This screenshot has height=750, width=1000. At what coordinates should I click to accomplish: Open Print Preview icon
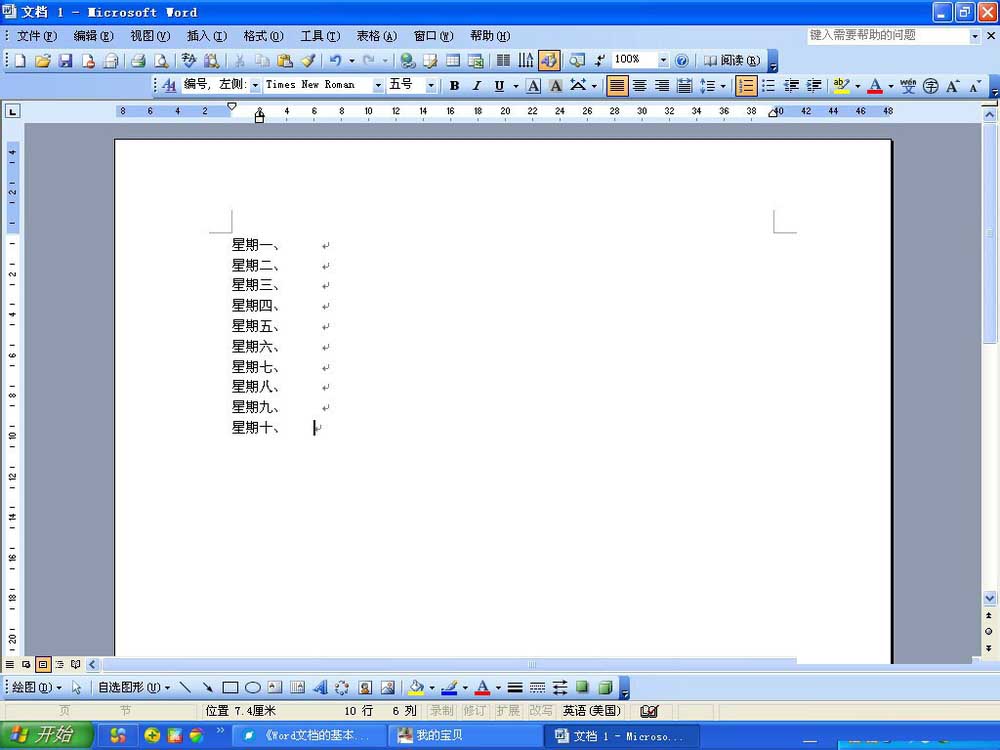[x=161, y=61]
